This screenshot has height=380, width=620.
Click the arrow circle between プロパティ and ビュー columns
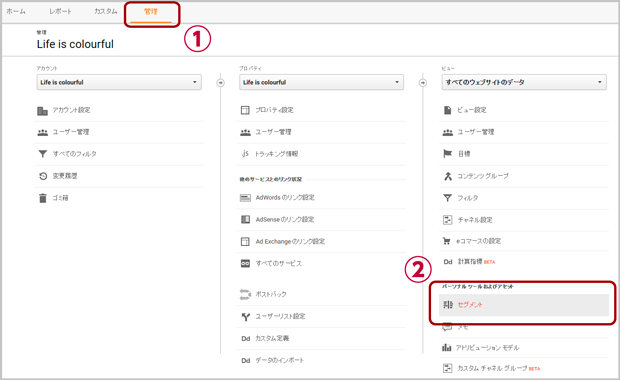pos(423,83)
